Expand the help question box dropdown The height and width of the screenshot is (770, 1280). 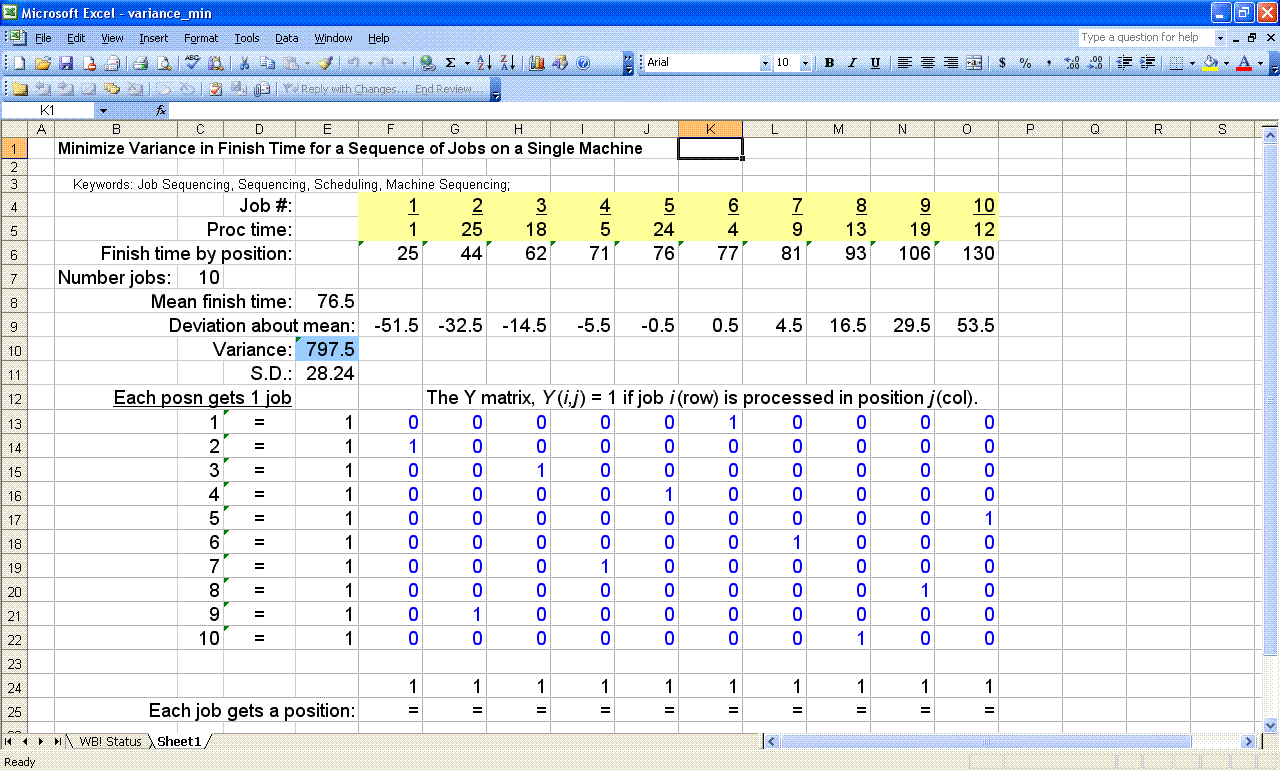pos(1220,38)
